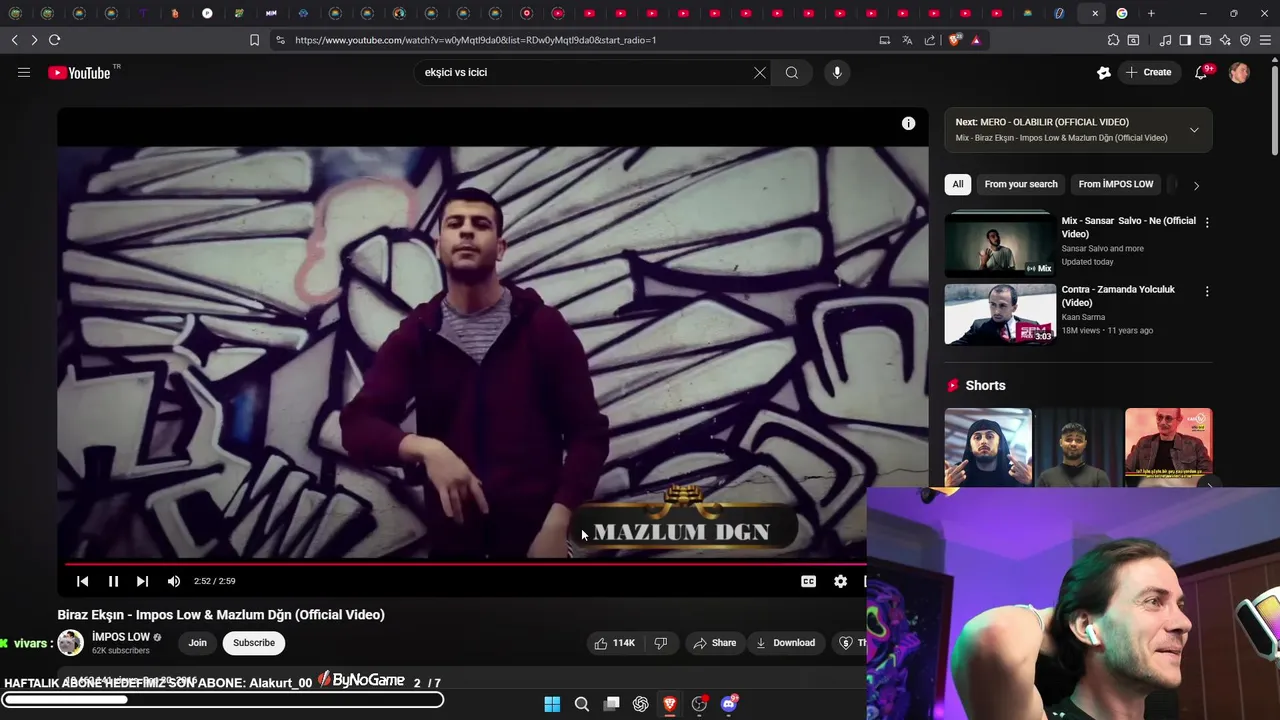Open Brave Wallet icon
The width and height of the screenshot is (1280, 720).
pos(1205,40)
